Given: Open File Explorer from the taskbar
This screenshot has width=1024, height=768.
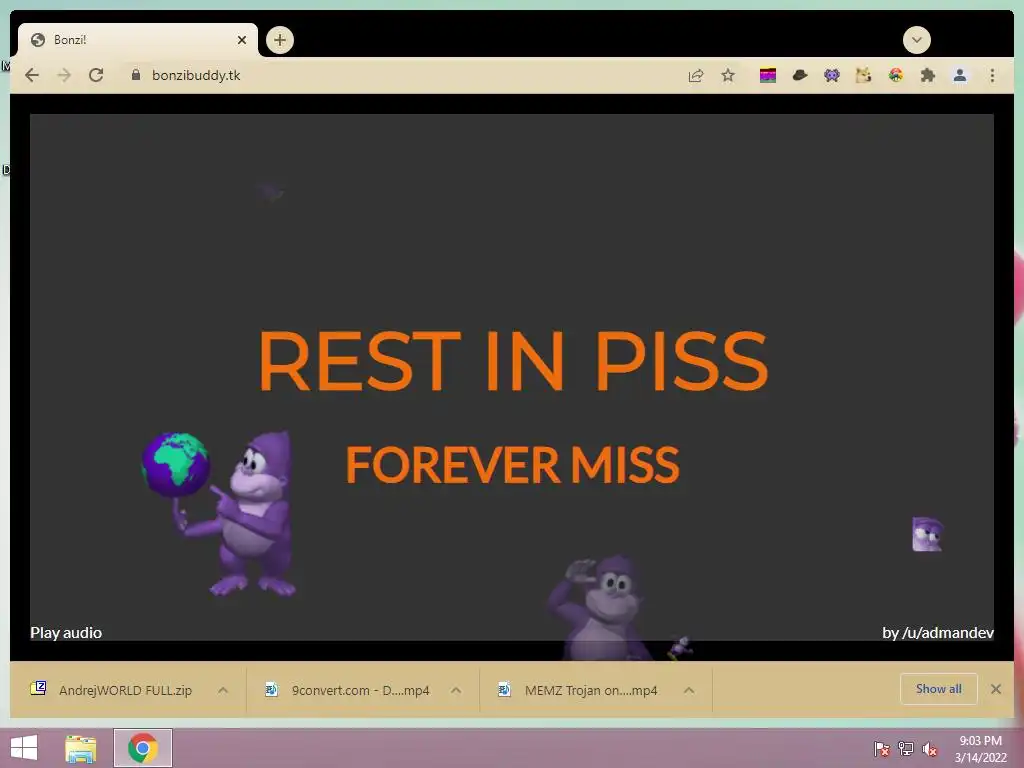Looking at the screenshot, I should (81, 748).
